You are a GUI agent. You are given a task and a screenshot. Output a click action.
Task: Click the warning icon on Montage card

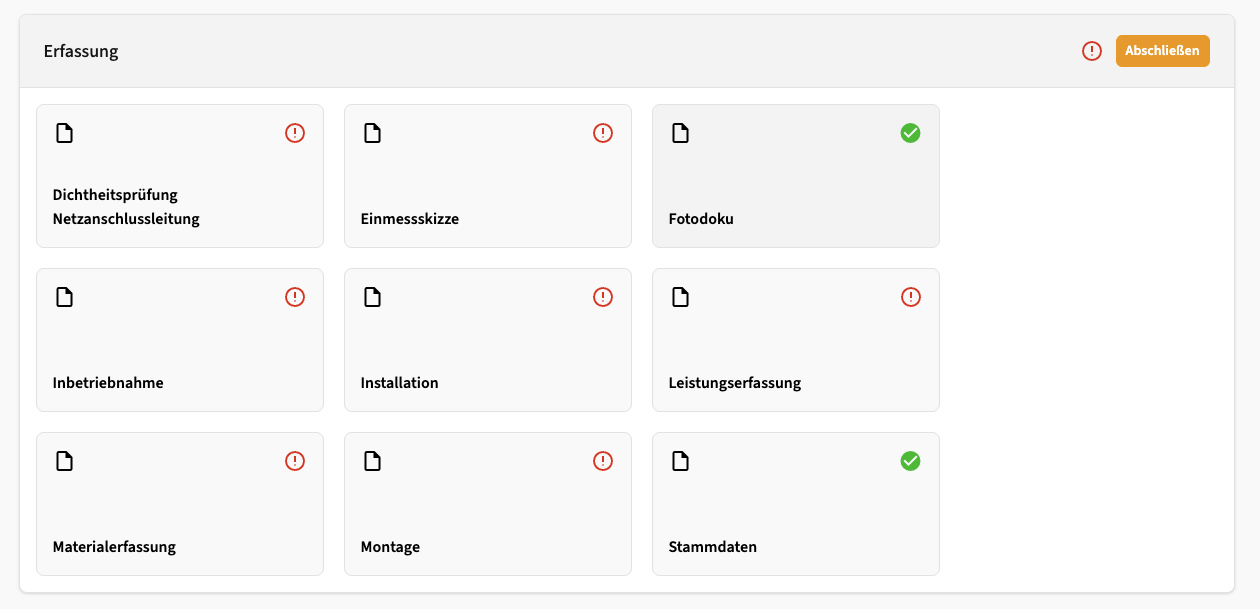(603, 461)
